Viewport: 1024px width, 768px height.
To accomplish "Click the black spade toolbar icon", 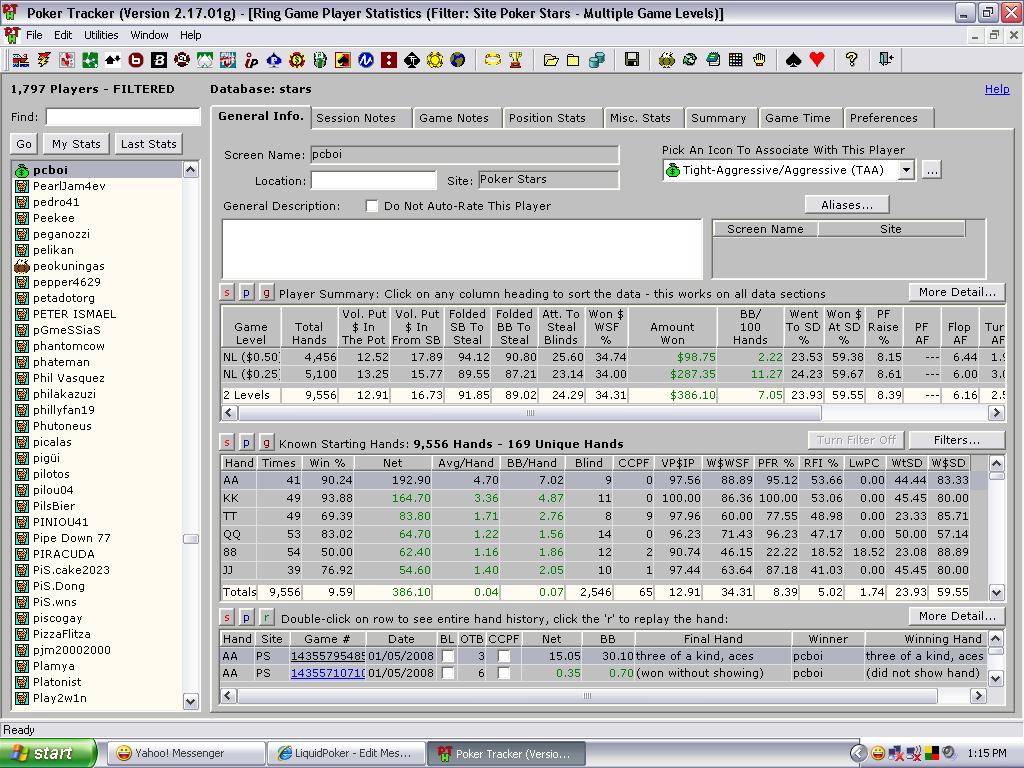I will [x=793, y=60].
